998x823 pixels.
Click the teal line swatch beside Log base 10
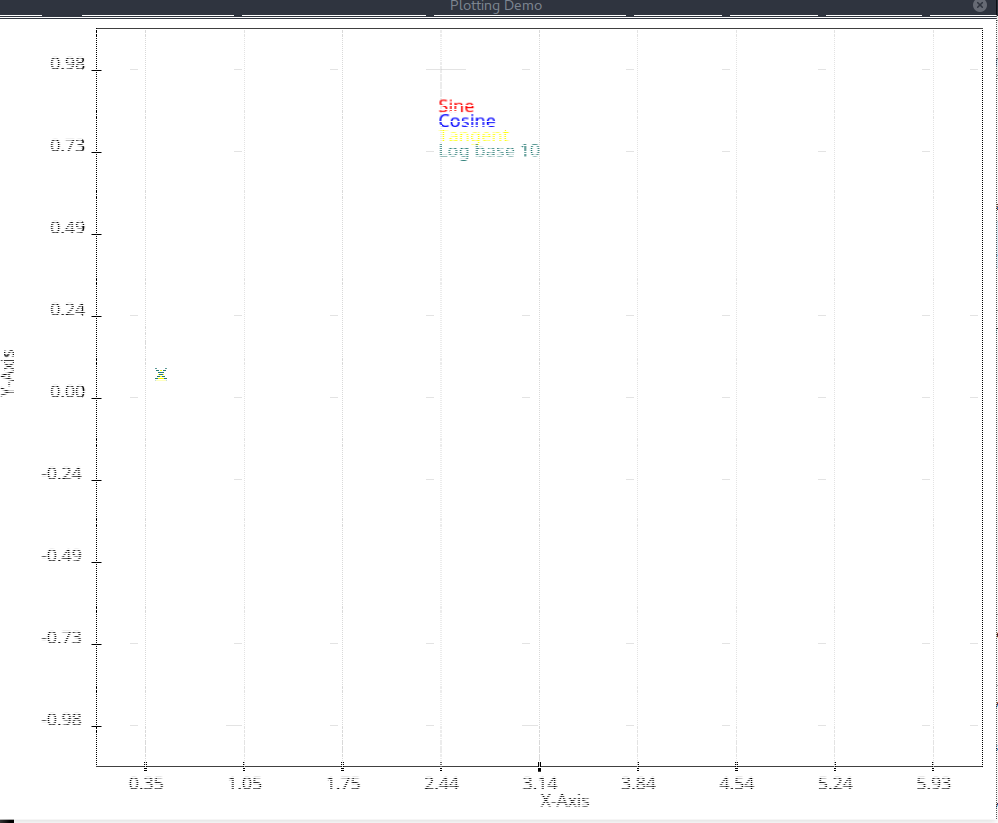pyautogui.click(x=432, y=151)
